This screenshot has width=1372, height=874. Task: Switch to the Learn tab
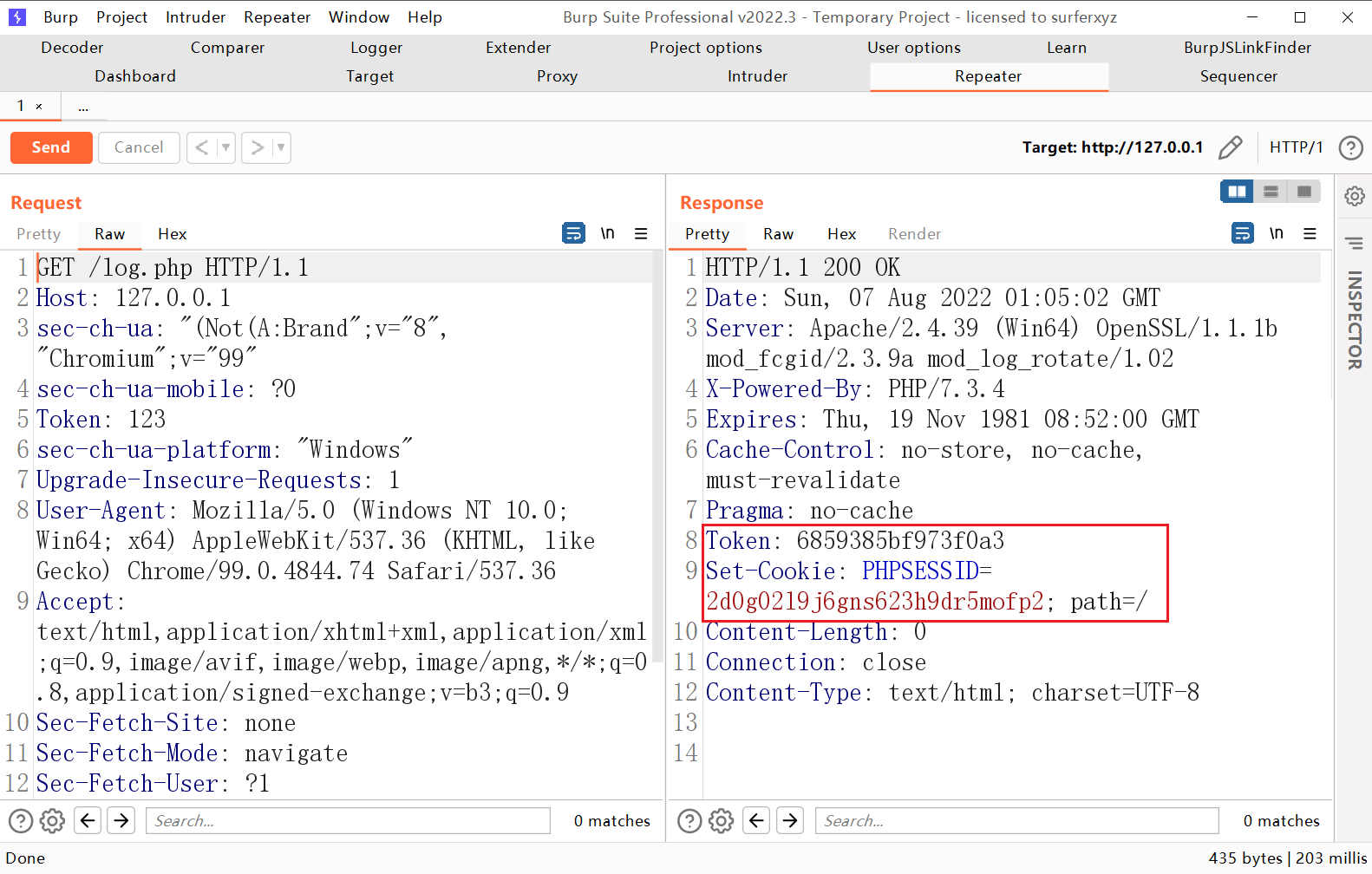click(1067, 48)
